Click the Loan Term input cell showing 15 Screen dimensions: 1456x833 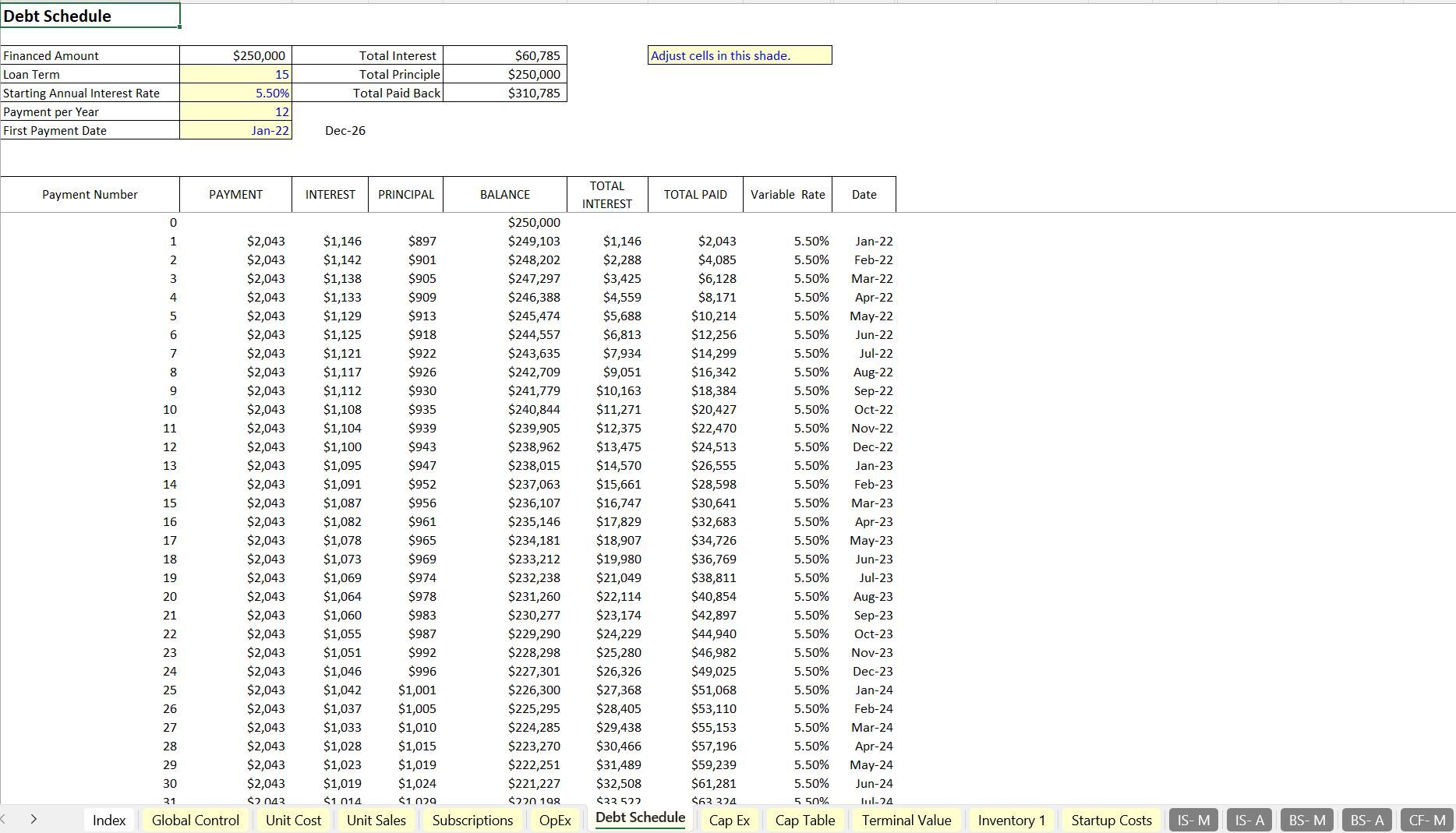point(235,74)
